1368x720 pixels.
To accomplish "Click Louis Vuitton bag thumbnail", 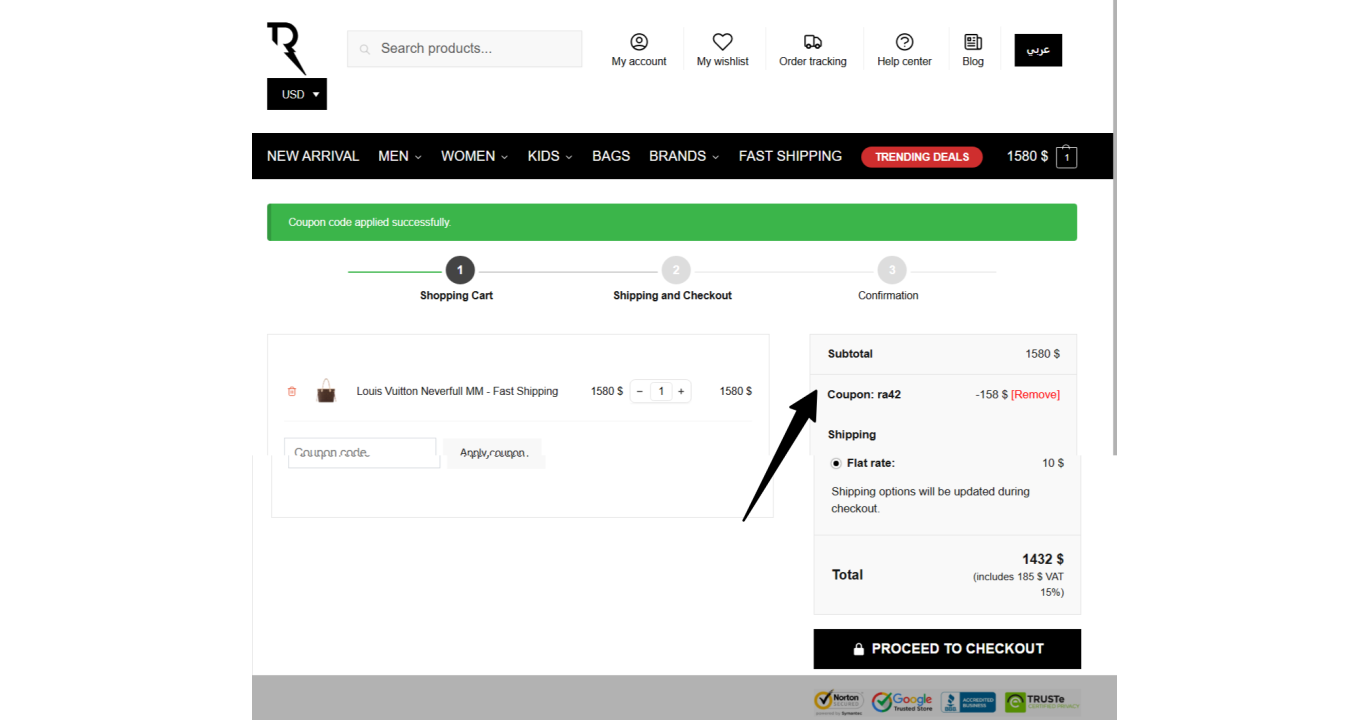I will tap(326, 391).
